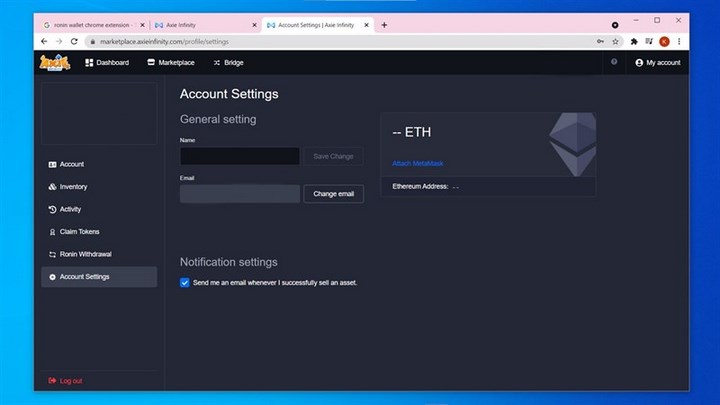Log out of the account
Viewport: 720px width, 405px height.
(70, 381)
